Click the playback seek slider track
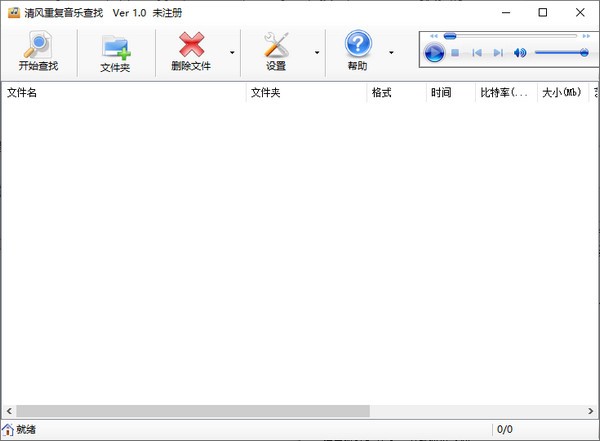 pos(510,36)
